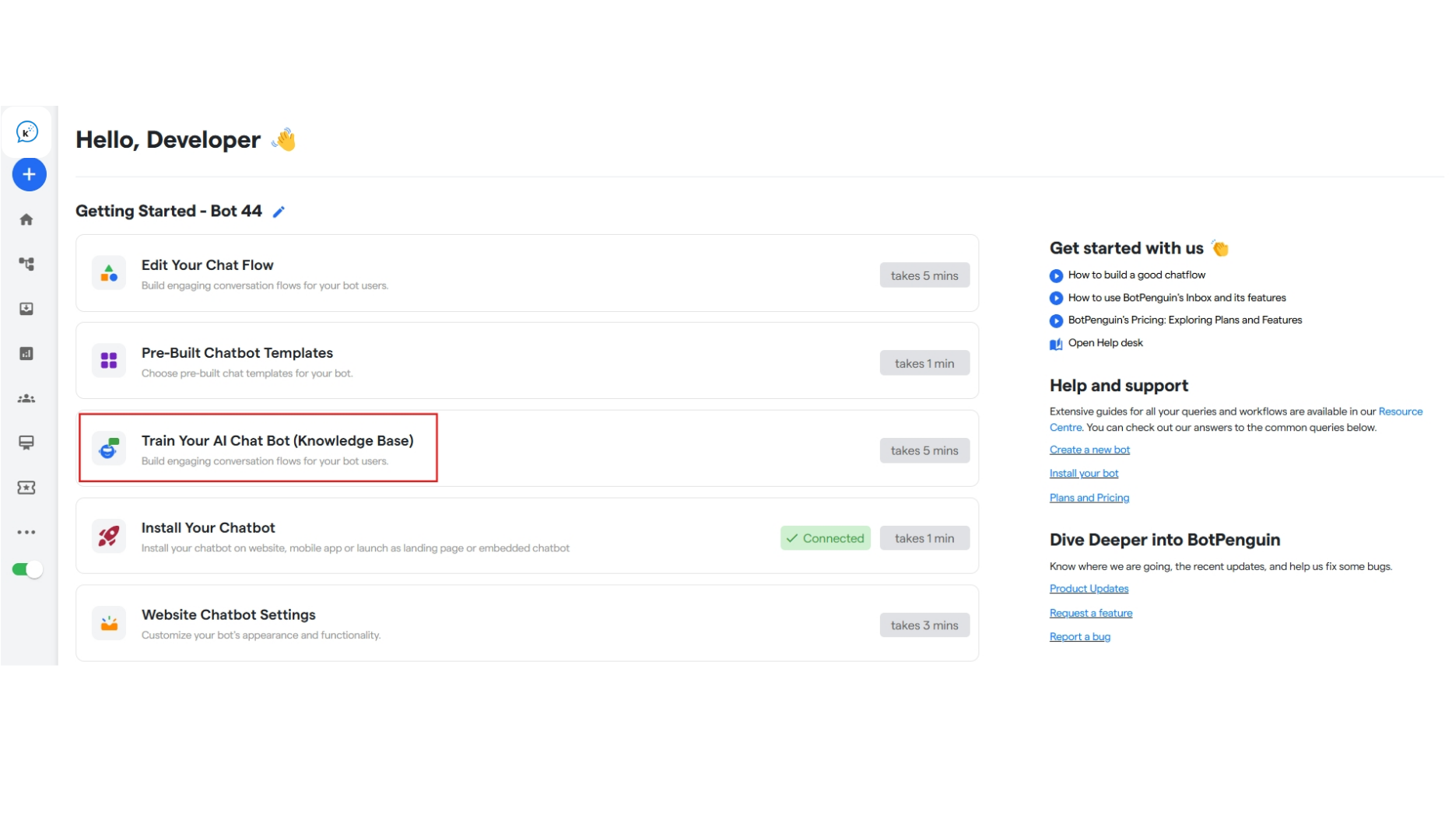Image resolution: width=1452 pixels, height=840 pixels.
Task: Click pencil icon to rename Bot 44
Action: coord(279,212)
